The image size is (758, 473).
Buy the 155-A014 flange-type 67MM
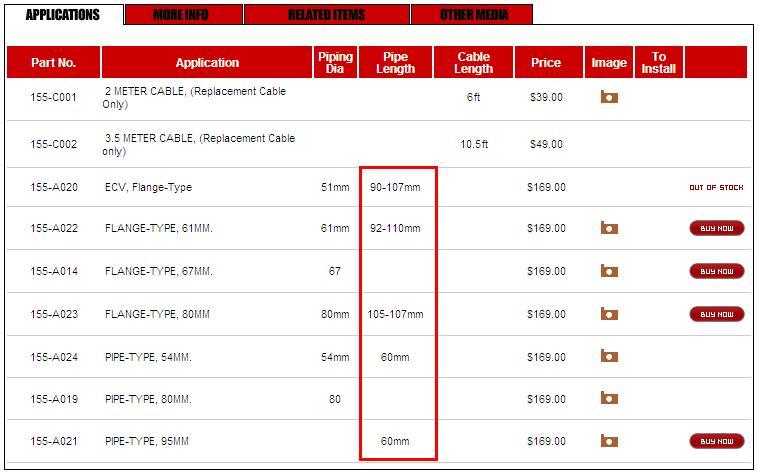(716, 271)
